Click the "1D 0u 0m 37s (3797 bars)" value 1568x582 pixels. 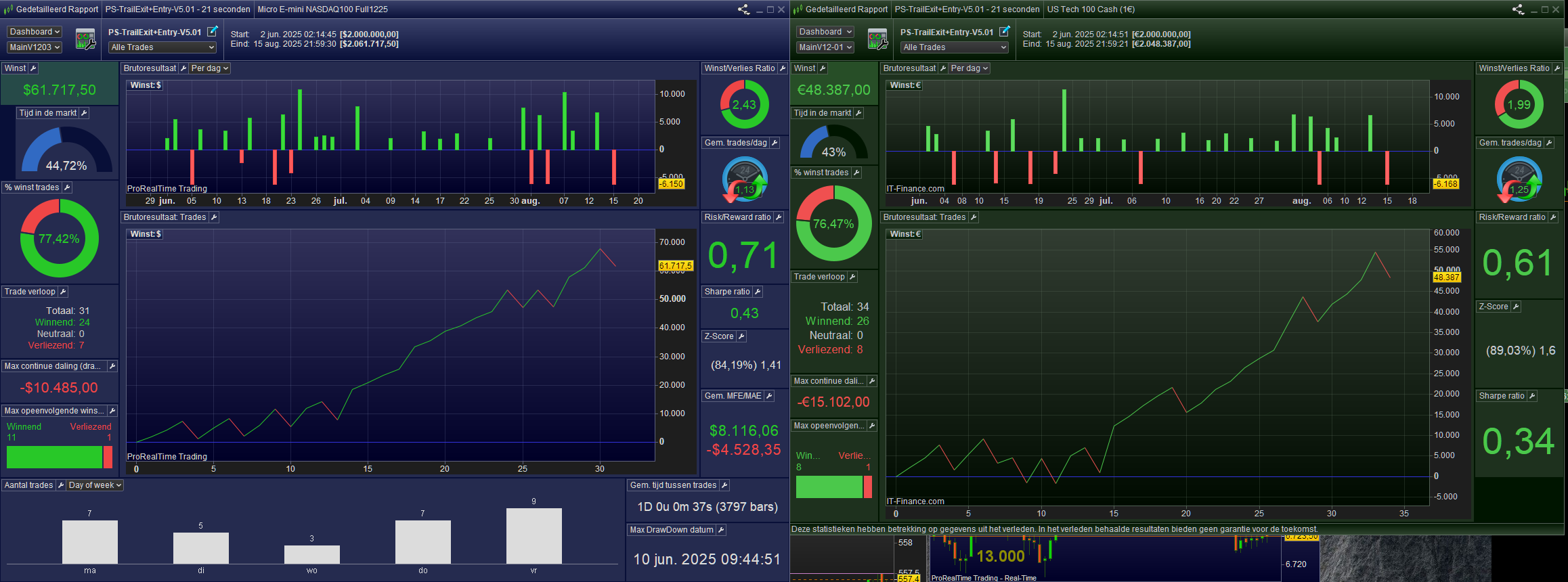707,507
